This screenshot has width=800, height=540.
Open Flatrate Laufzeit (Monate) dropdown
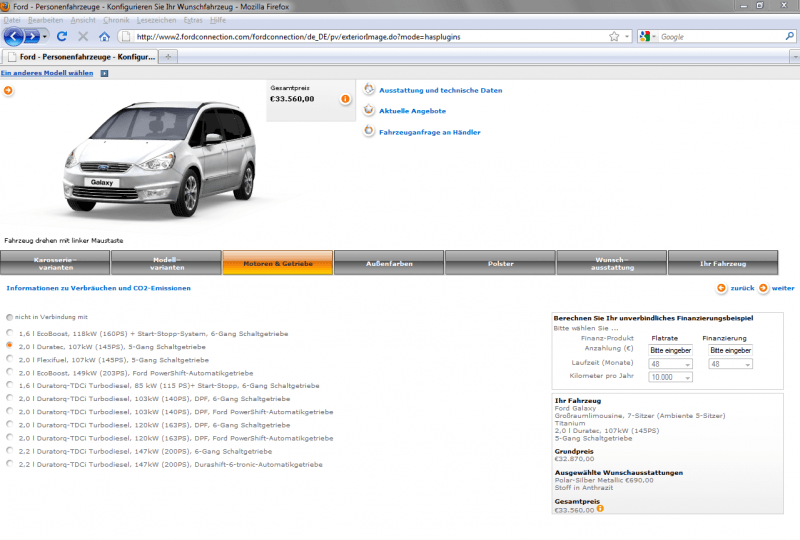(x=670, y=364)
